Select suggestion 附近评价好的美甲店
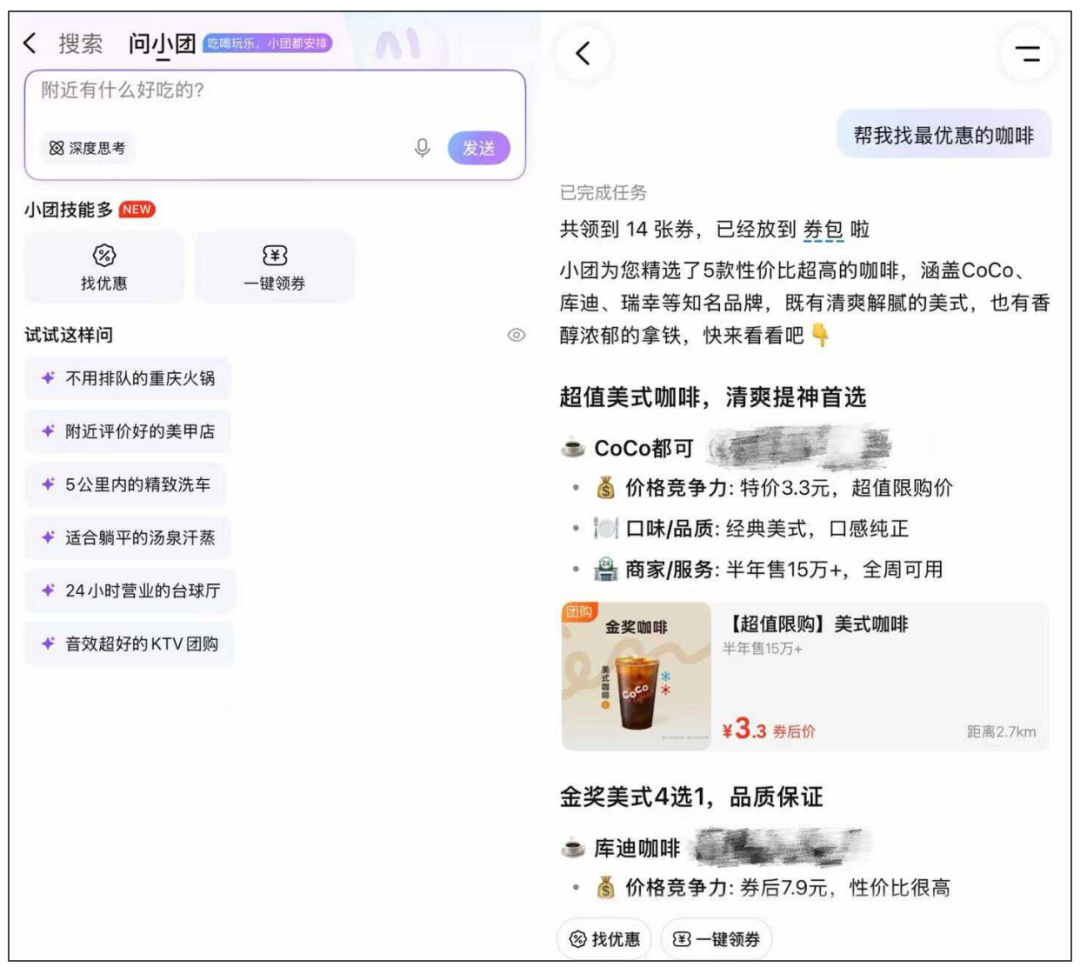The height and width of the screenshot is (967, 1080). (127, 431)
